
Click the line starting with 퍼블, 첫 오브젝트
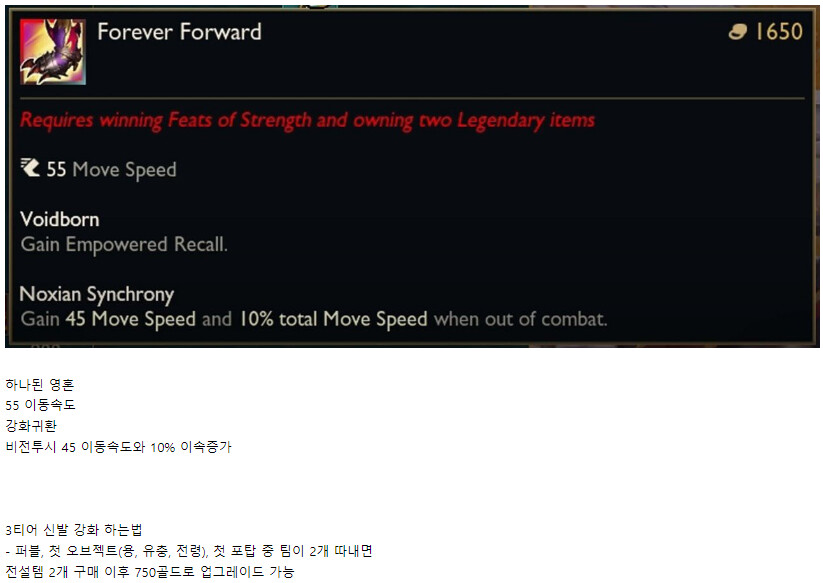189,551
